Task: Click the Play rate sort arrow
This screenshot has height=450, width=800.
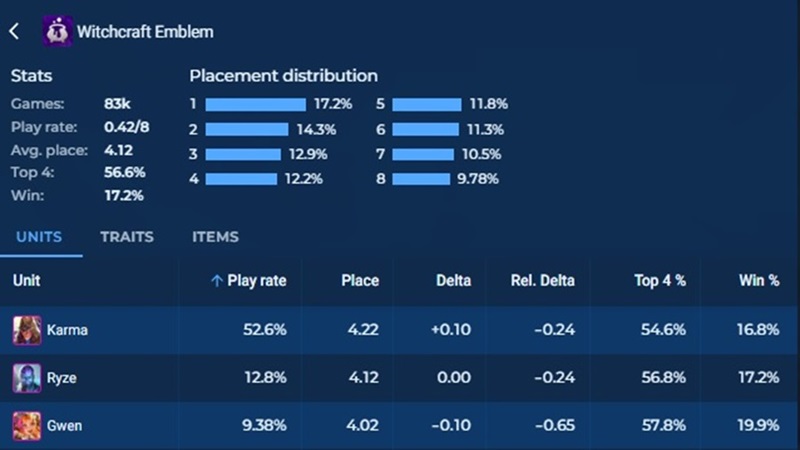Action: click(216, 281)
